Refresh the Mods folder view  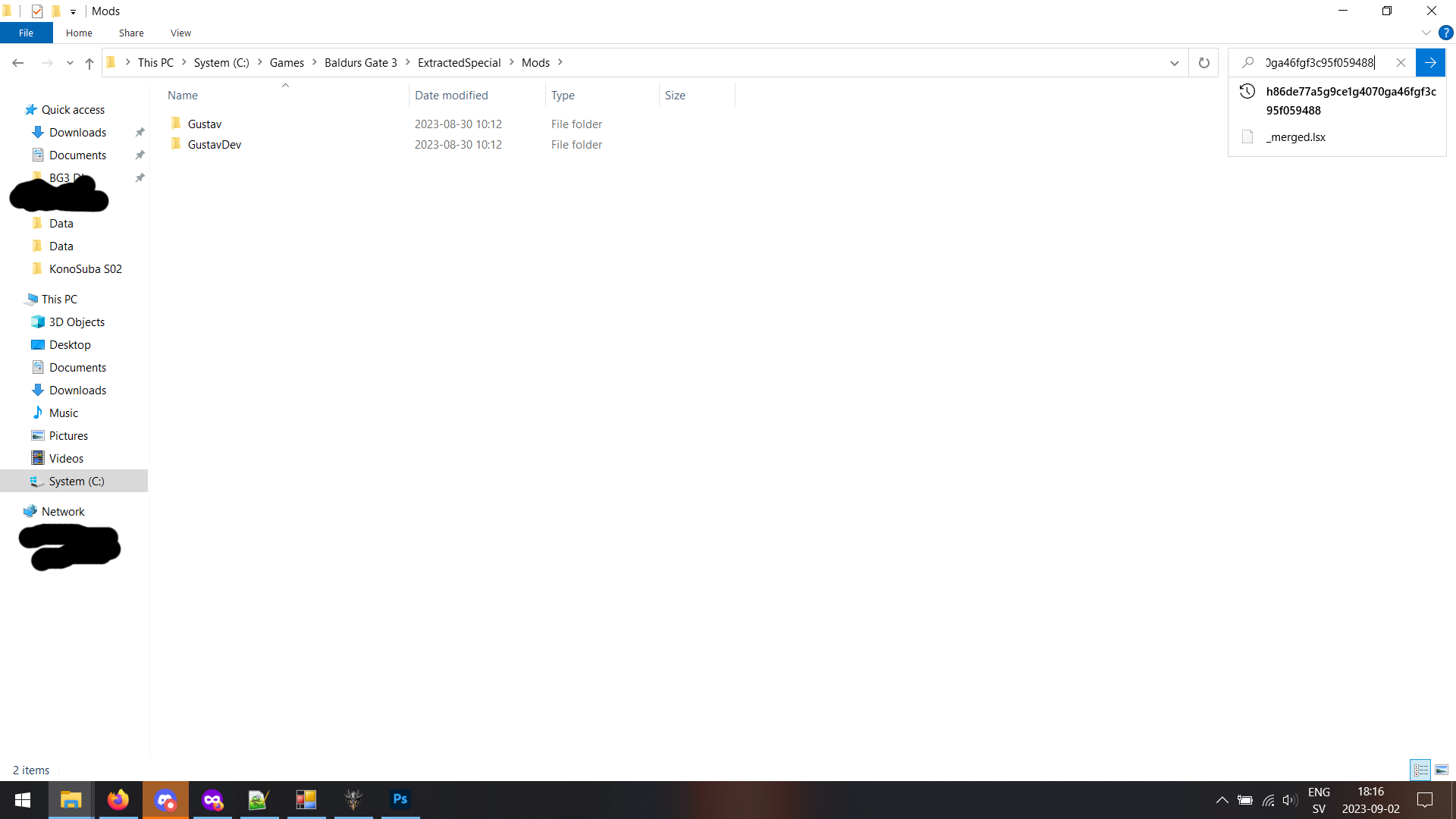pyautogui.click(x=1203, y=63)
